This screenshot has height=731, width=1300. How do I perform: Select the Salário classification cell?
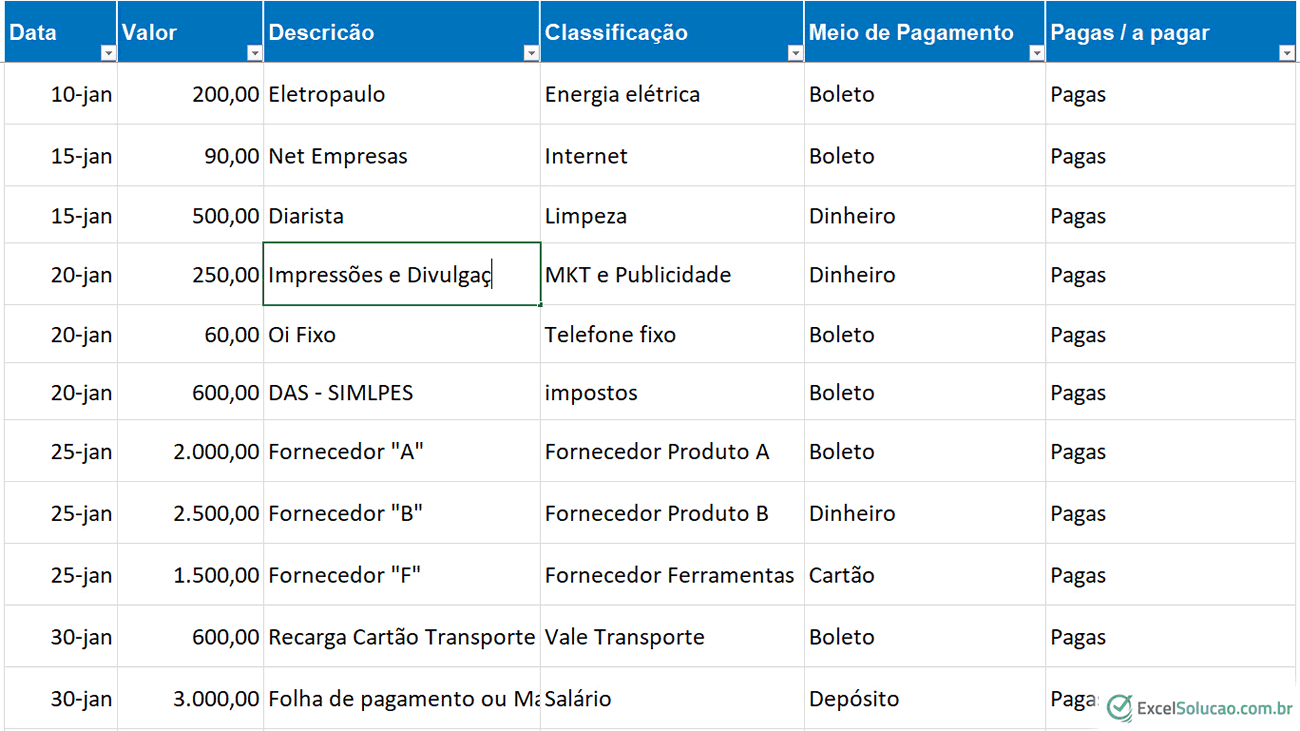(672, 698)
